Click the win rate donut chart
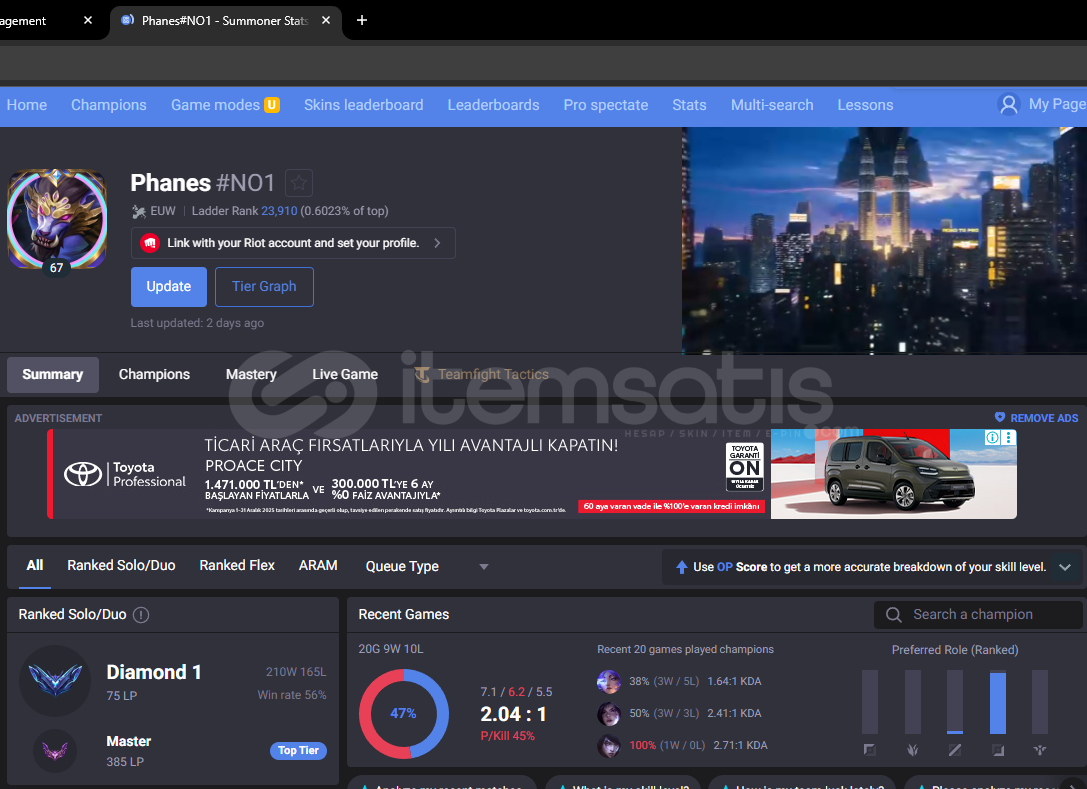1087x789 pixels. (x=403, y=713)
